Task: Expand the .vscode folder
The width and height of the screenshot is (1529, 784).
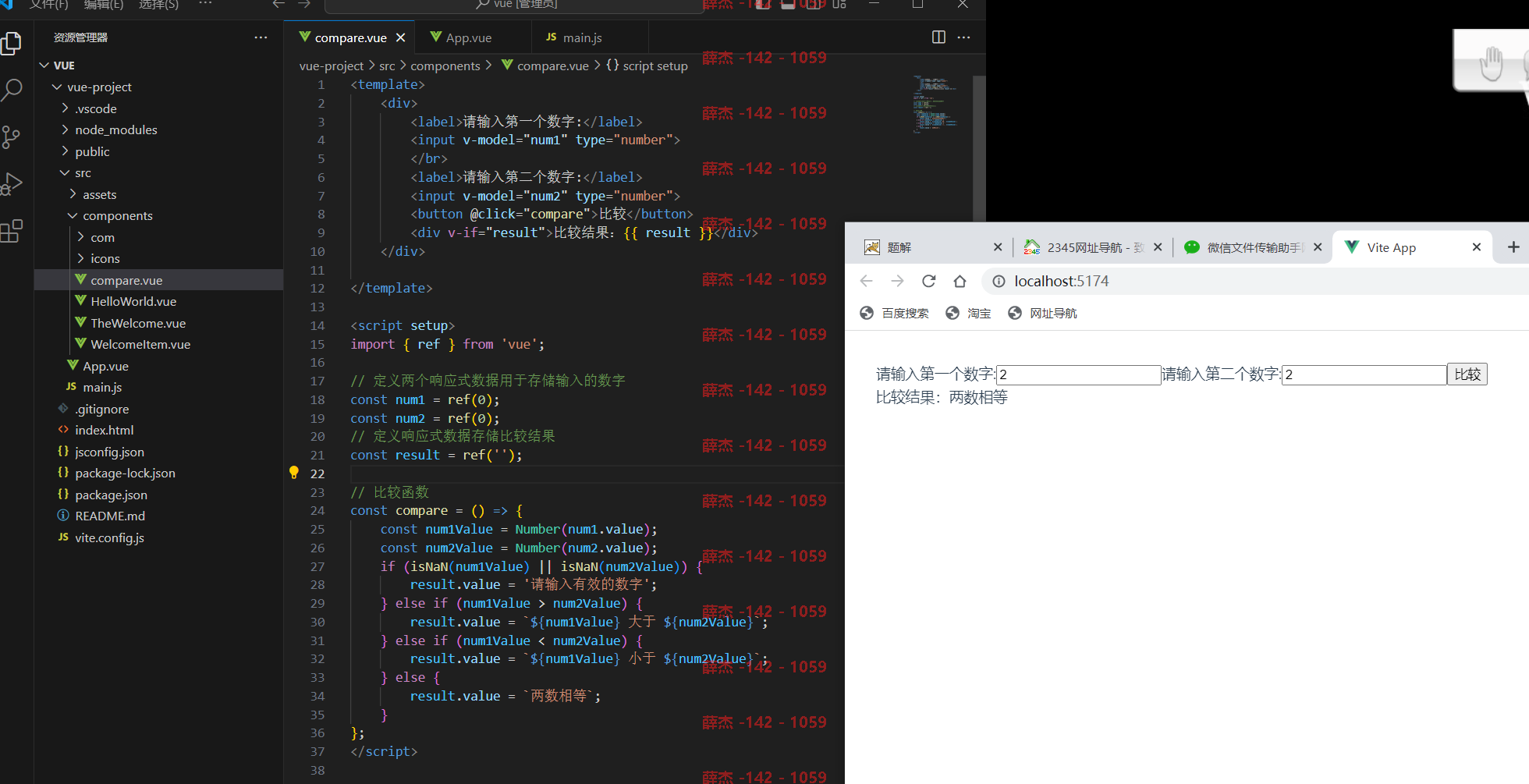Action: pos(65,108)
